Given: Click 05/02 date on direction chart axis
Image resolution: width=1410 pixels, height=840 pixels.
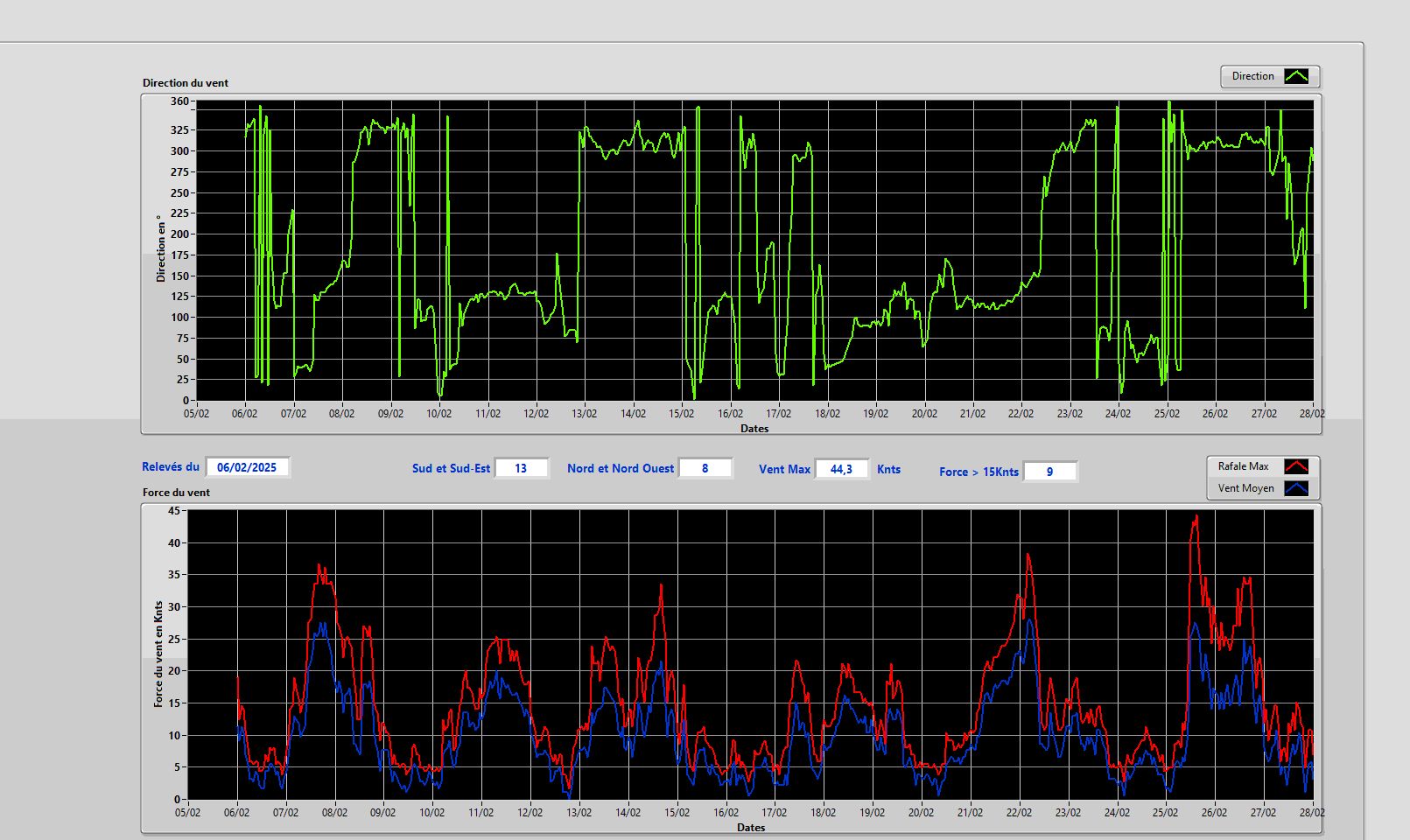Looking at the screenshot, I should (196, 414).
